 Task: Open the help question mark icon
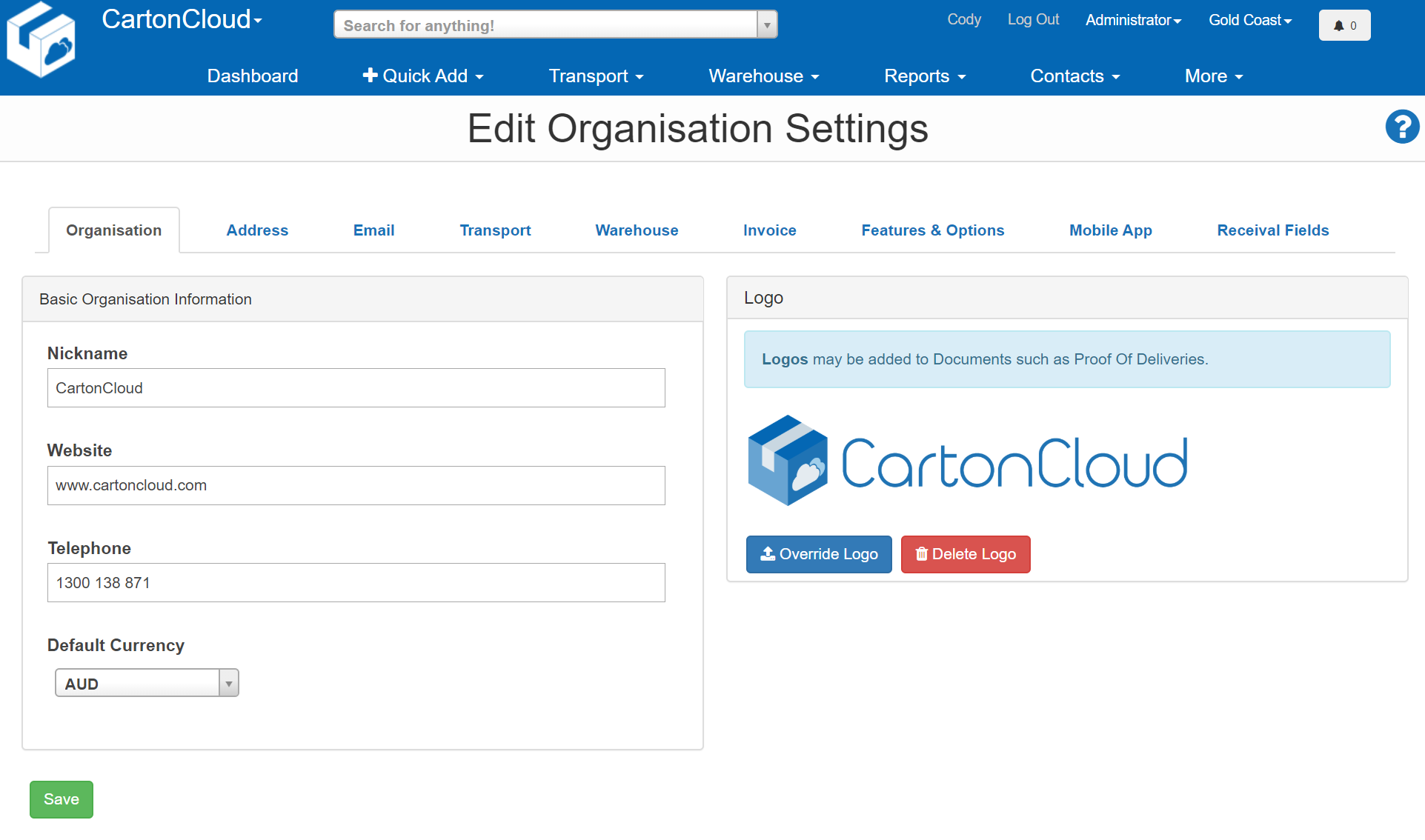click(1401, 127)
